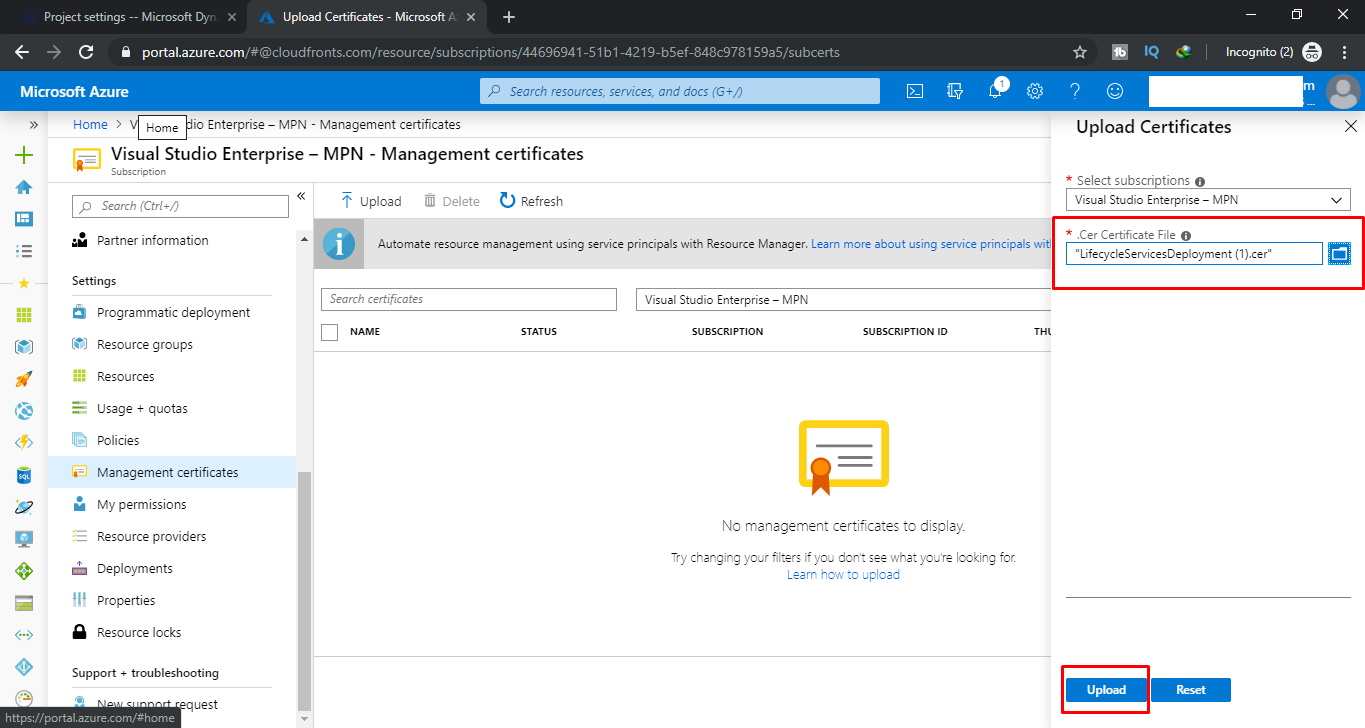Open a new browser tab
The image size is (1365, 728).
click(x=509, y=17)
